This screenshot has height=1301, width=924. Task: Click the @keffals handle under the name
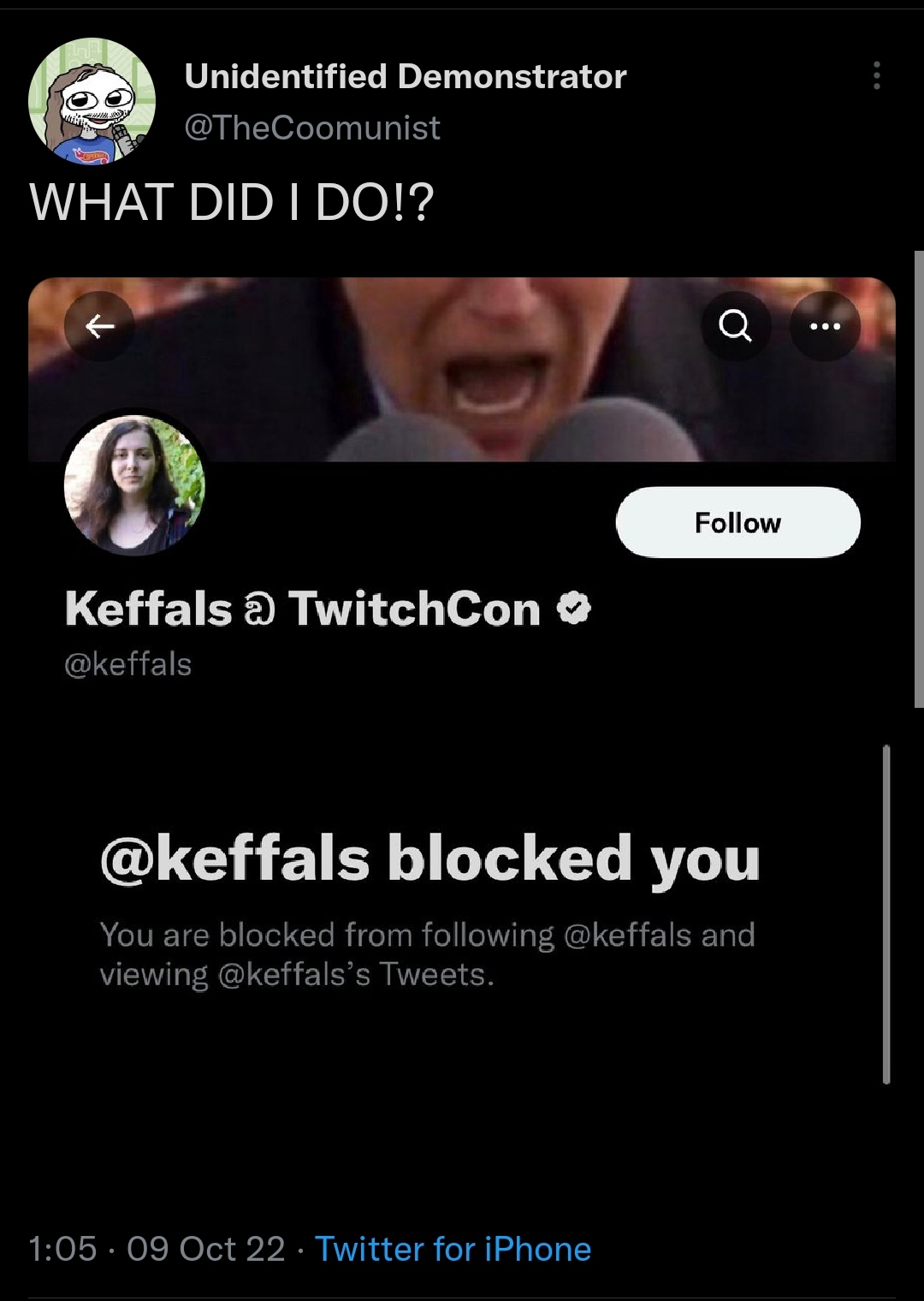click(x=128, y=664)
